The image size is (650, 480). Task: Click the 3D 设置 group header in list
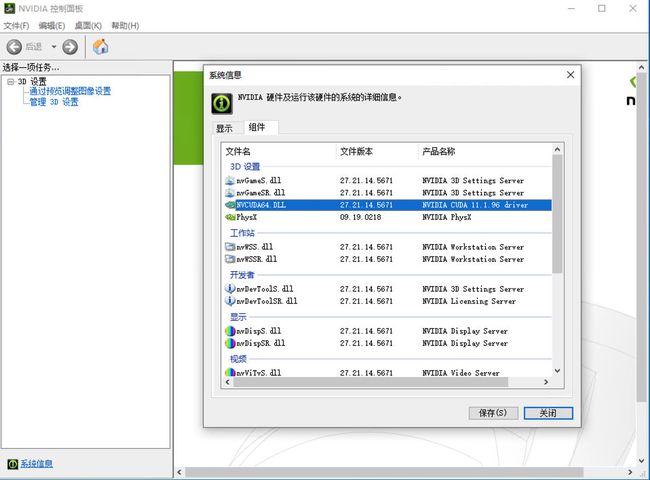(x=245, y=167)
